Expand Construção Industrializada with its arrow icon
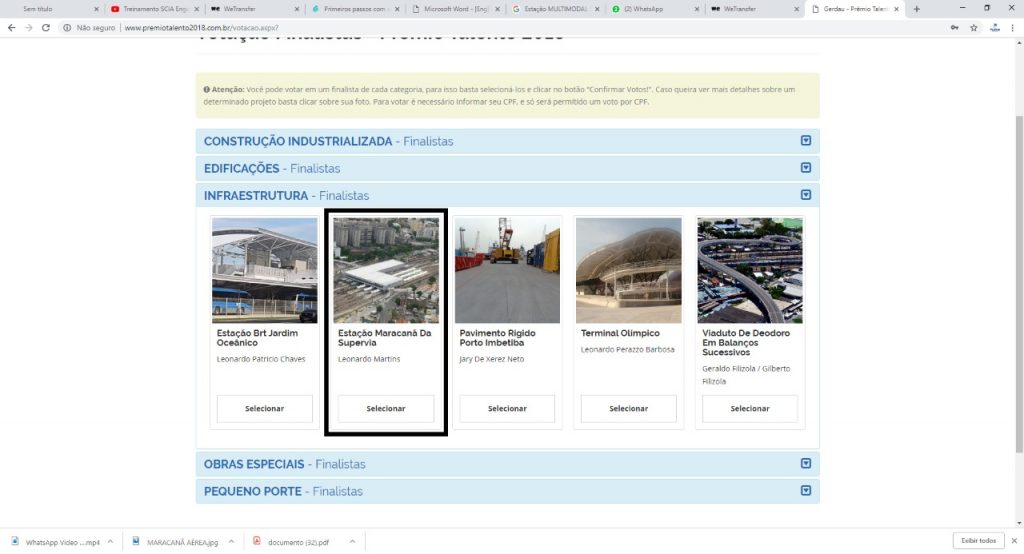This screenshot has width=1024, height=554. pyautogui.click(x=806, y=140)
